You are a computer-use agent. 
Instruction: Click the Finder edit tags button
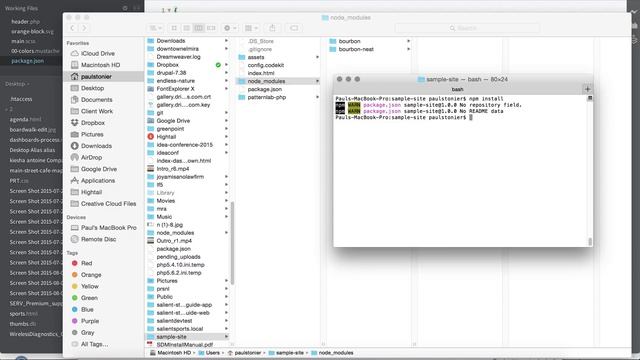click(x=294, y=28)
